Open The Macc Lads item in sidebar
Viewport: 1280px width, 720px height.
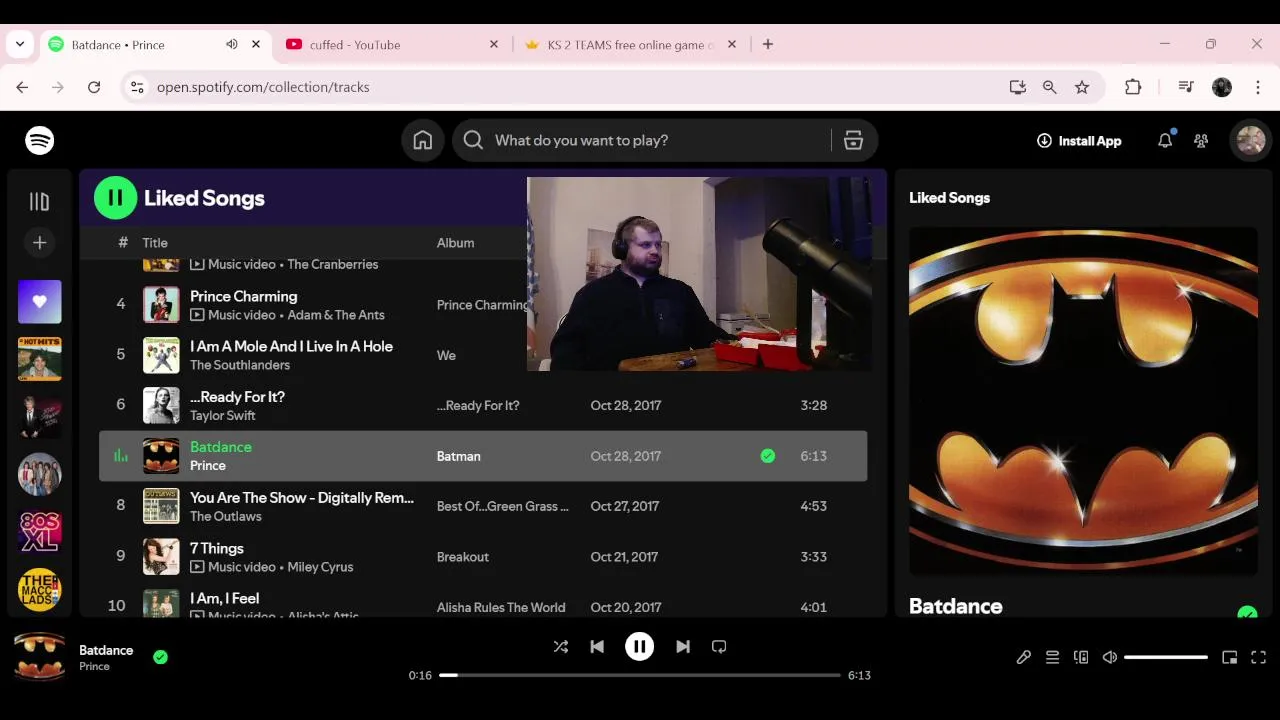40,590
